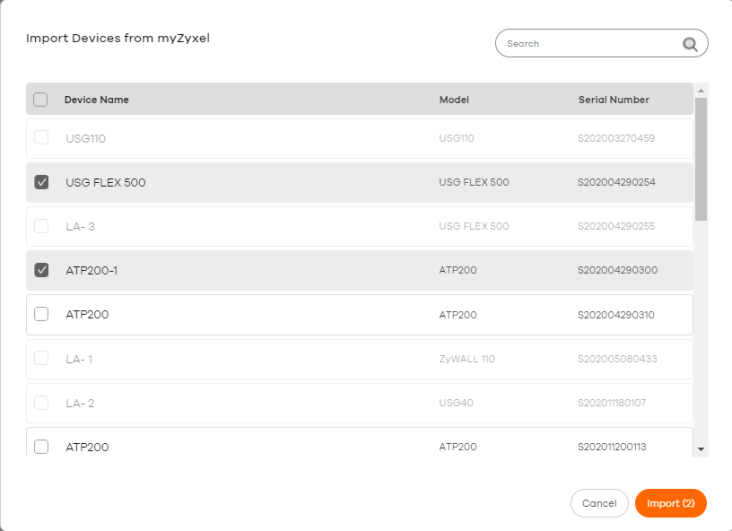Viewport: 732px width, 531px height.
Task: Click the vertical scrollbar thumb
Action: click(701, 159)
